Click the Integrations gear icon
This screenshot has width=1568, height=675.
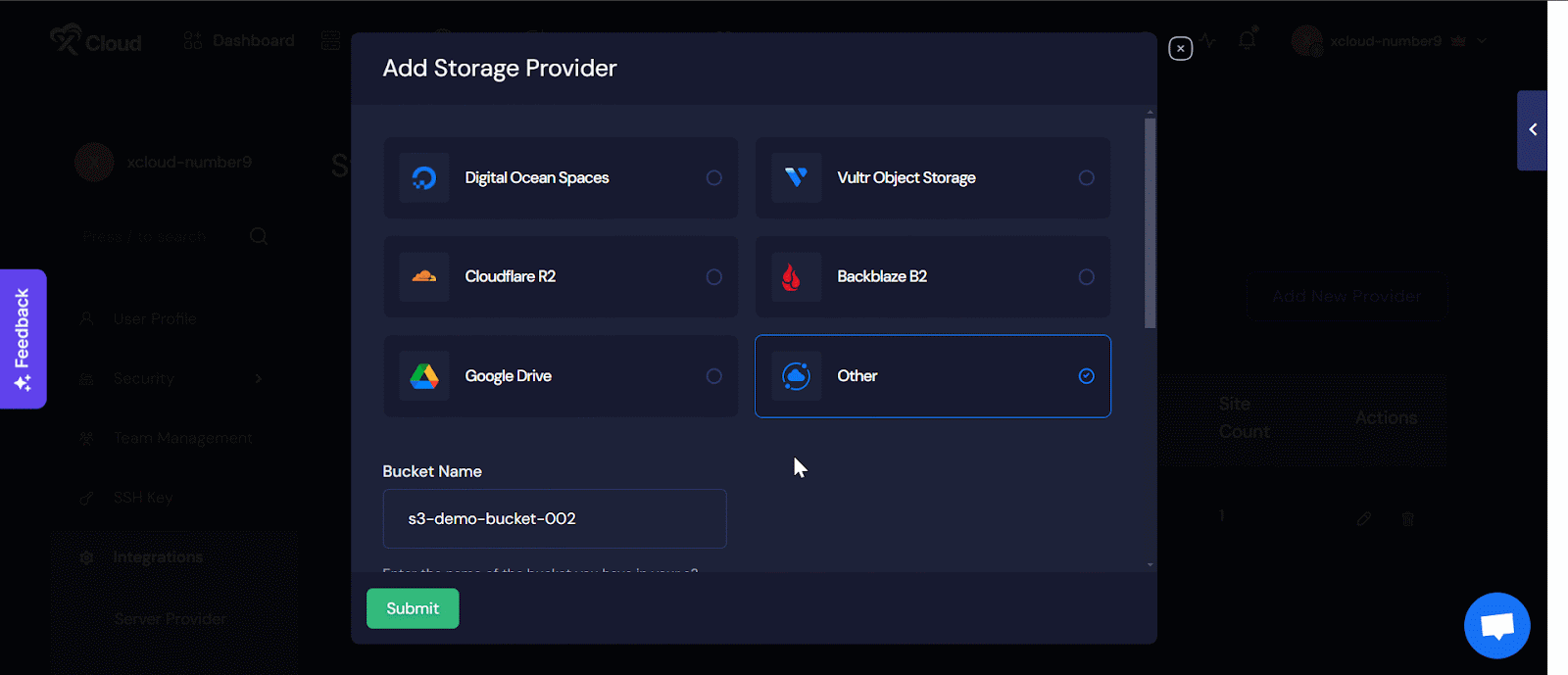[x=87, y=557]
